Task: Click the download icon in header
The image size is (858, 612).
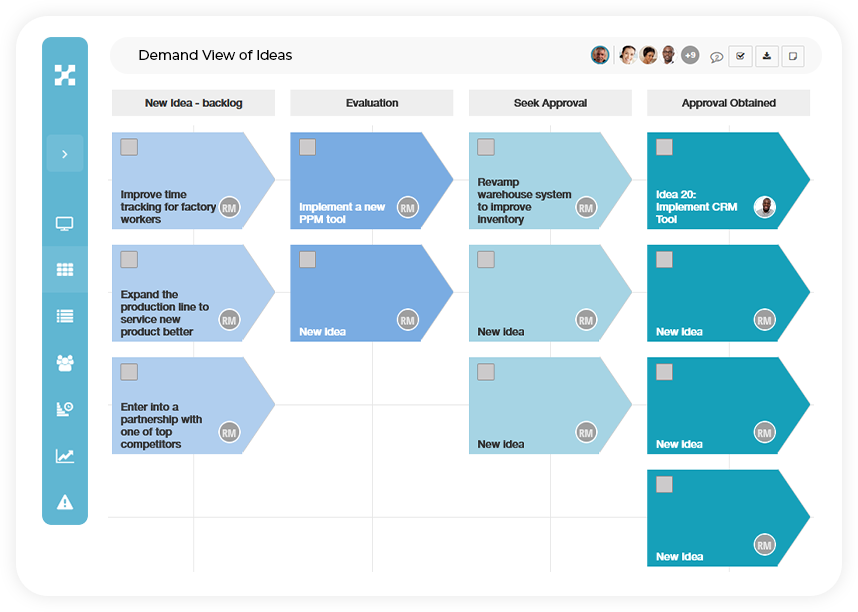Action: pyautogui.click(x=767, y=56)
